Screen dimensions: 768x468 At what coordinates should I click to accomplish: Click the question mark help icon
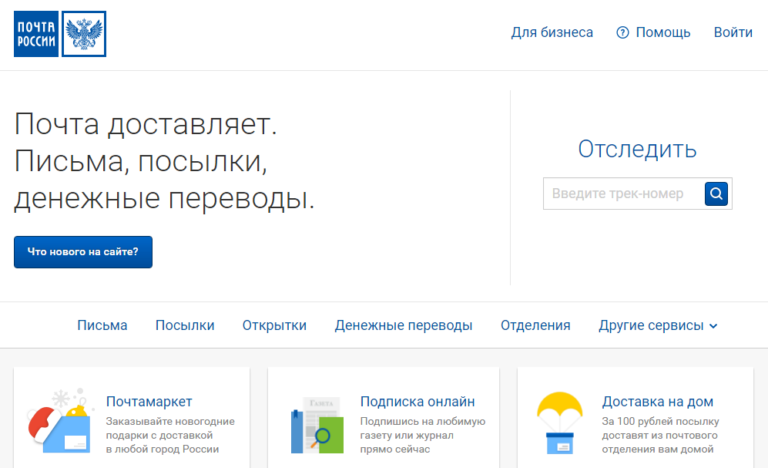click(x=623, y=33)
